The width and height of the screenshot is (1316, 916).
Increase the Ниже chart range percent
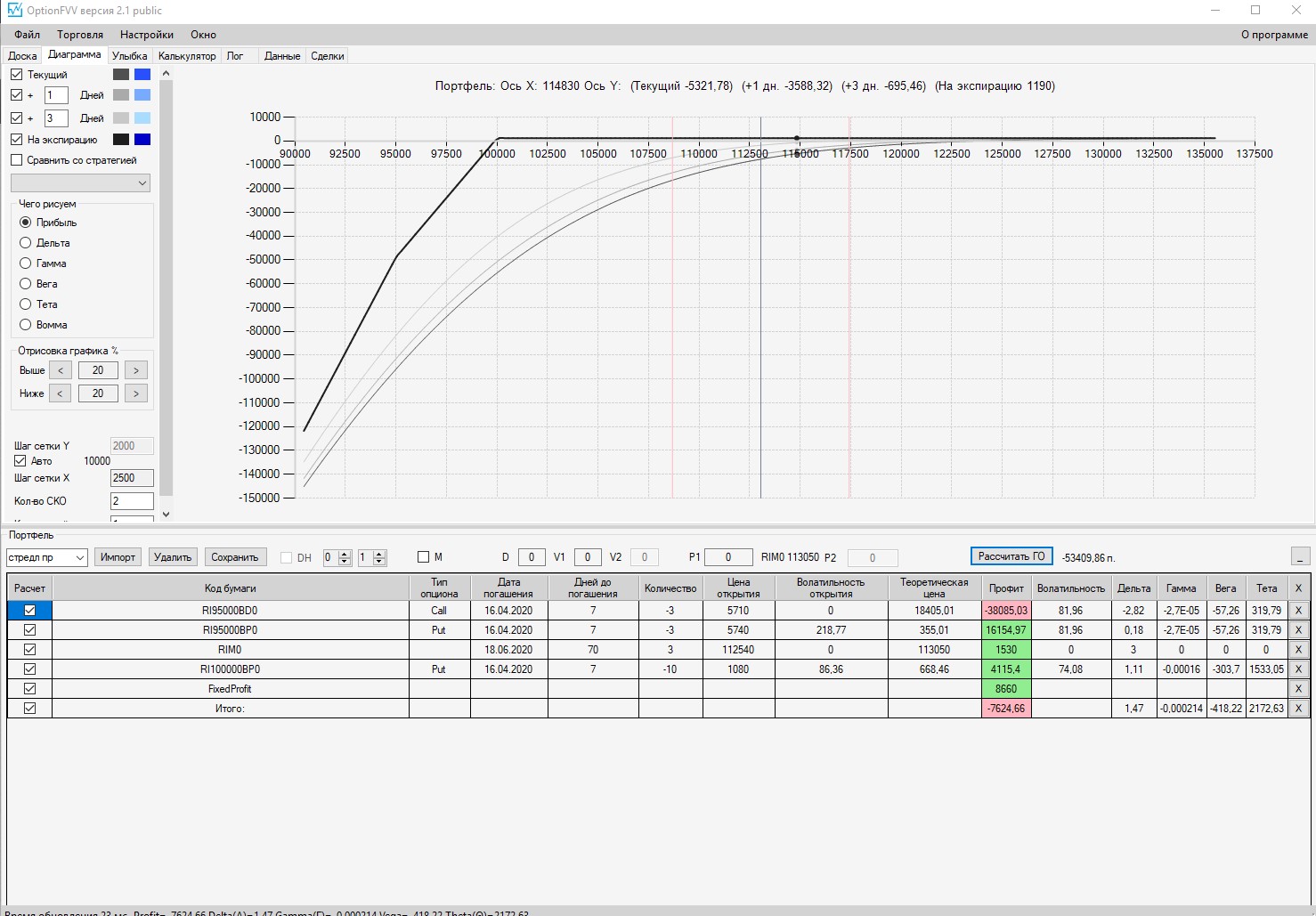(x=136, y=393)
